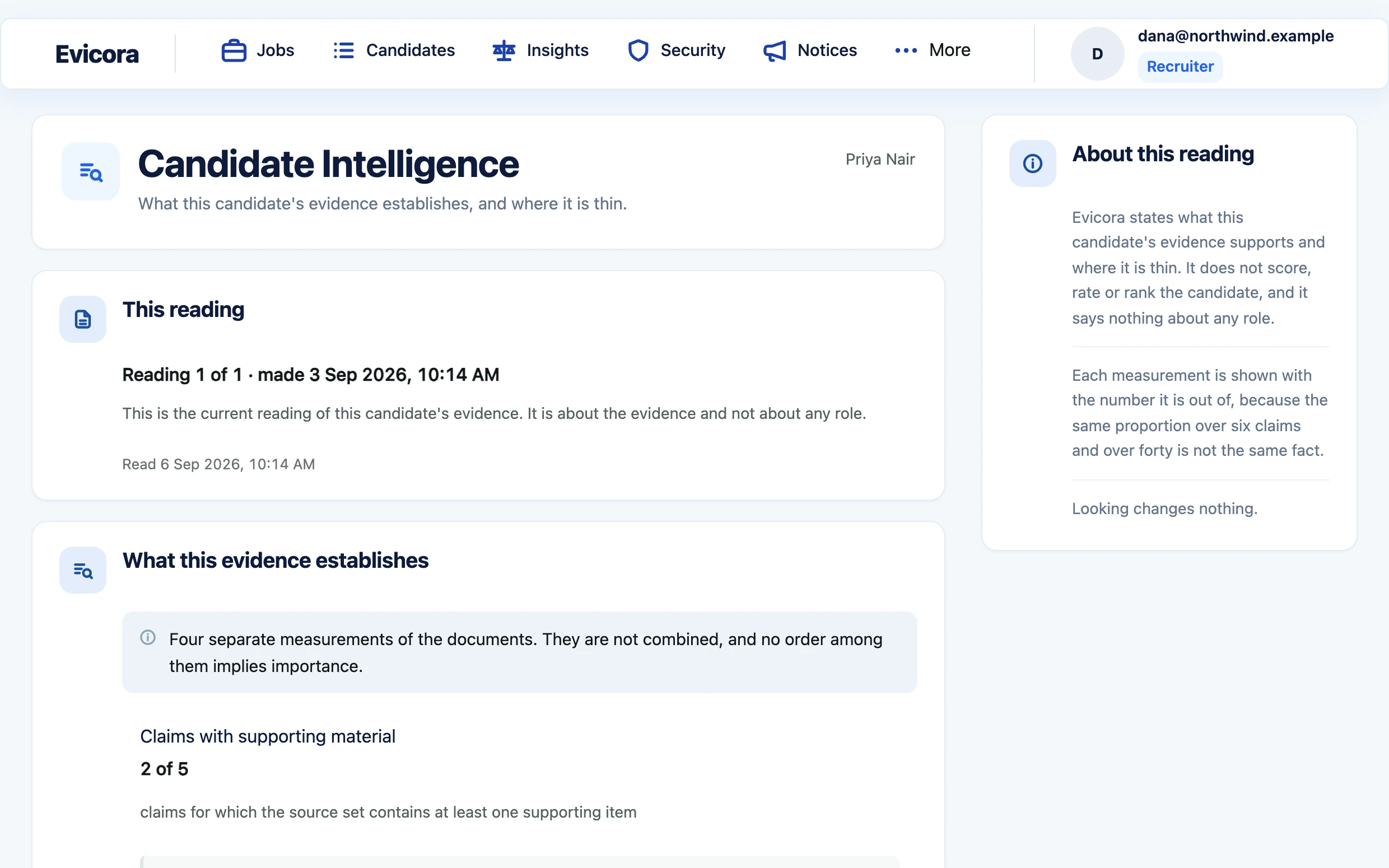This screenshot has height=868, width=1389.
Task: Click the Notices megaphone icon
Action: 774,50
